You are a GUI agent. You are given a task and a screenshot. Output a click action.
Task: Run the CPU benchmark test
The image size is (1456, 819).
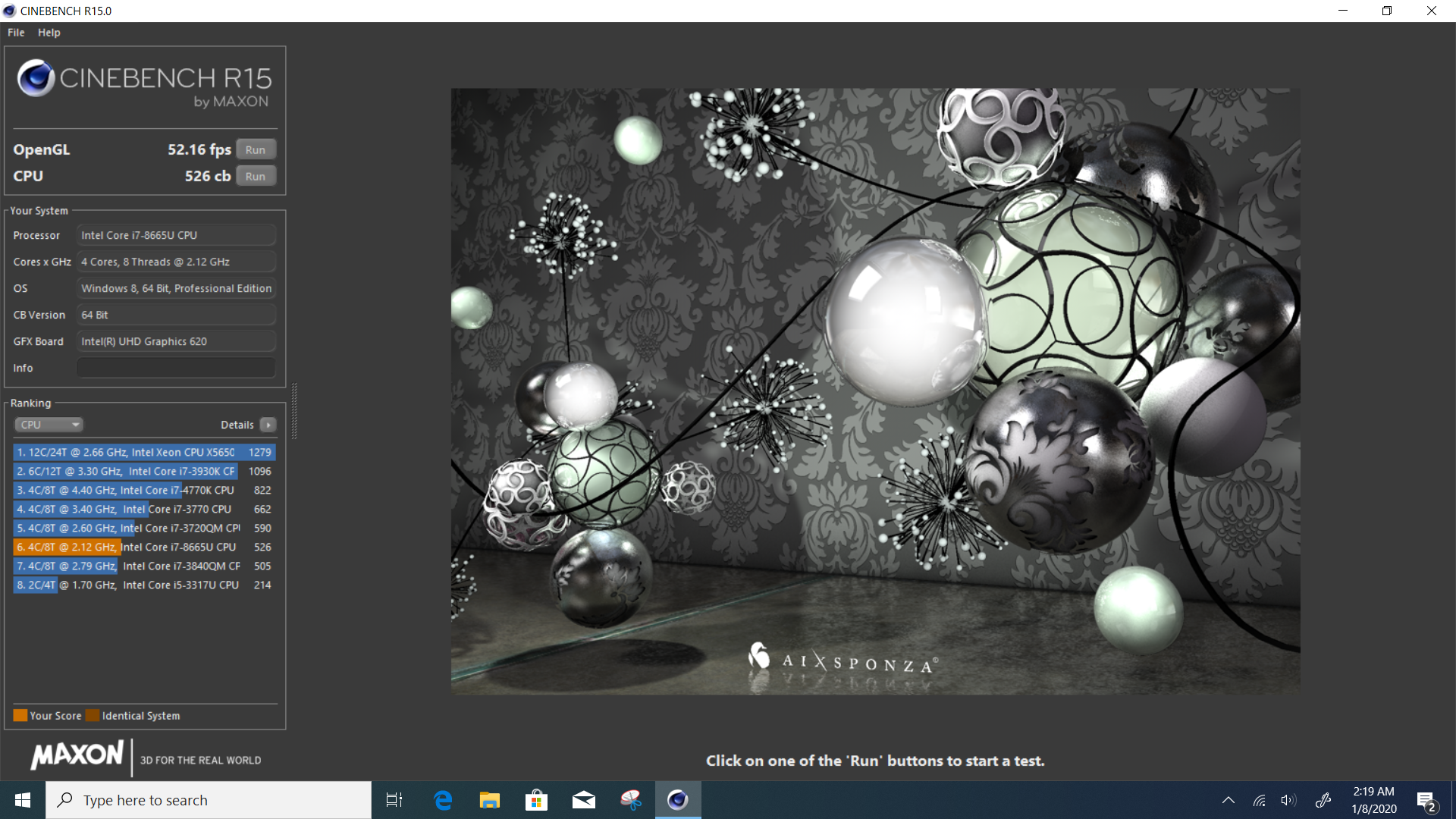point(256,176)
